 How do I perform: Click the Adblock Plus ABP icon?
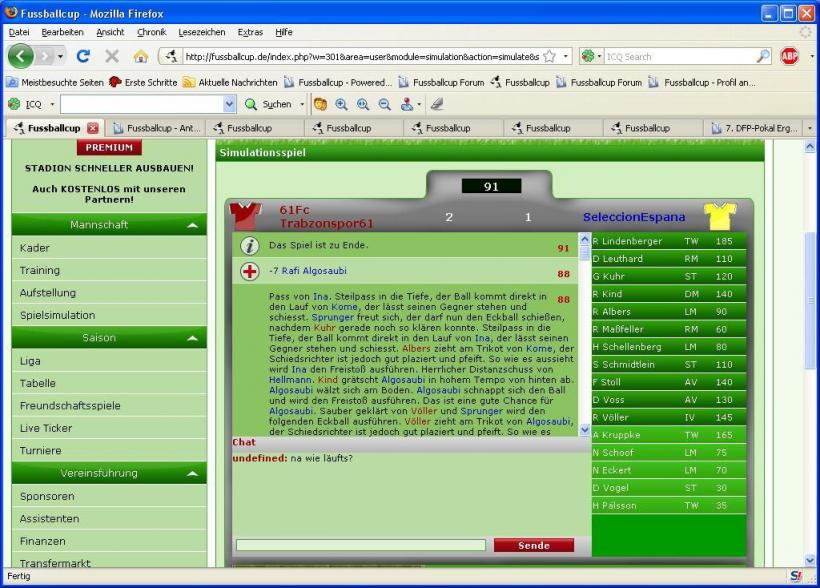click(x=789, y=57)
